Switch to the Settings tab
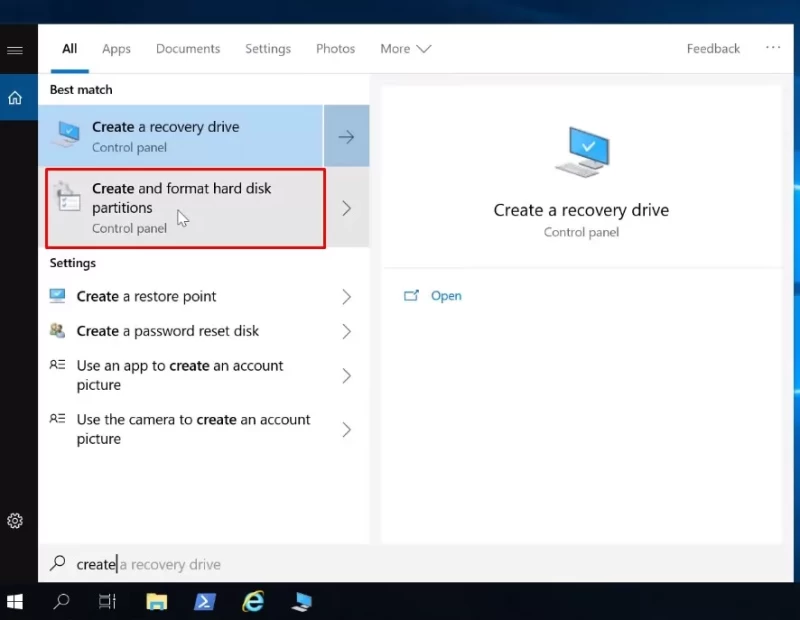The image size is (800, 620). [268, 49]
